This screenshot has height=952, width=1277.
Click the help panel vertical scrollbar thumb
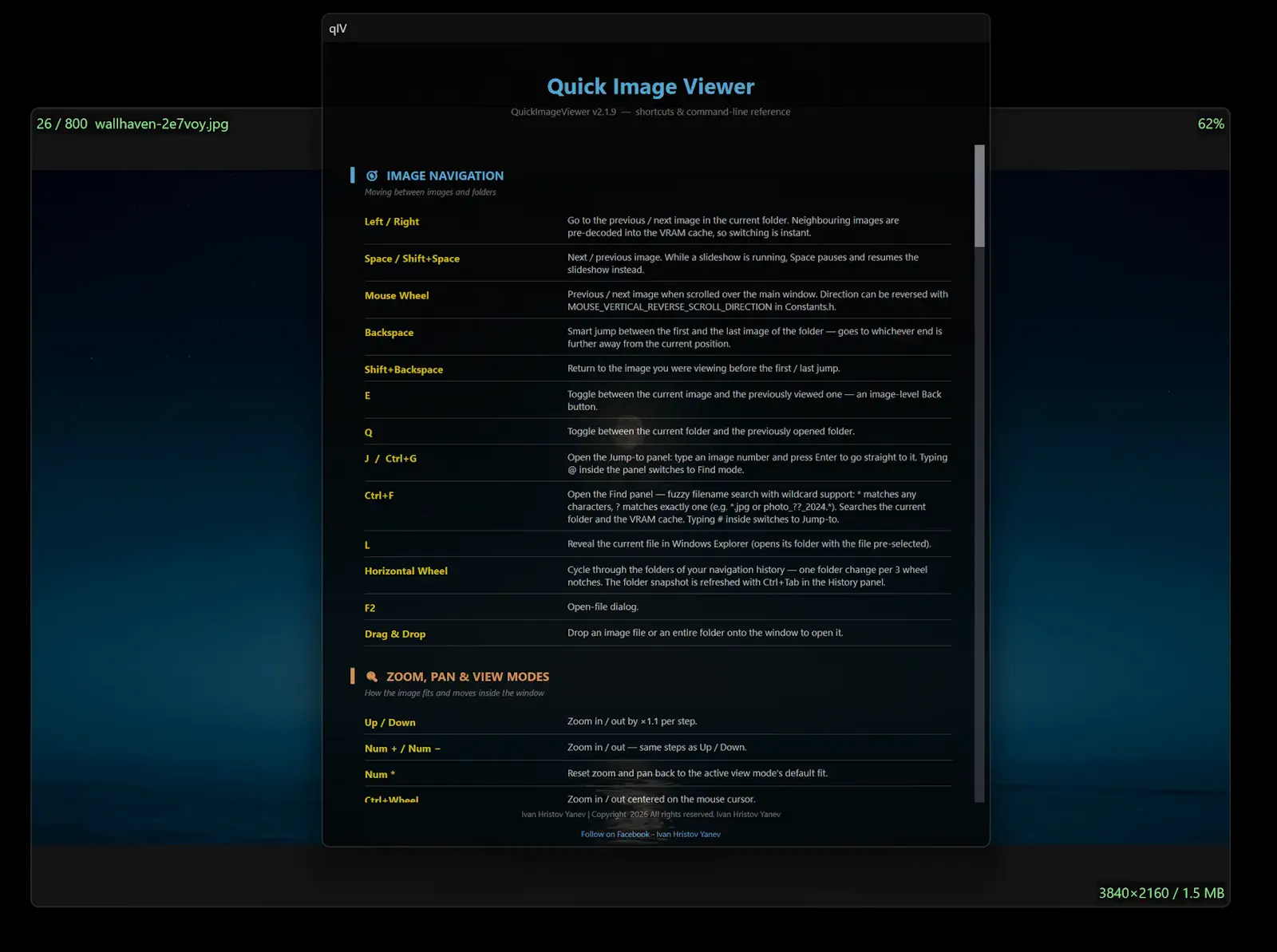pos(979,196)
